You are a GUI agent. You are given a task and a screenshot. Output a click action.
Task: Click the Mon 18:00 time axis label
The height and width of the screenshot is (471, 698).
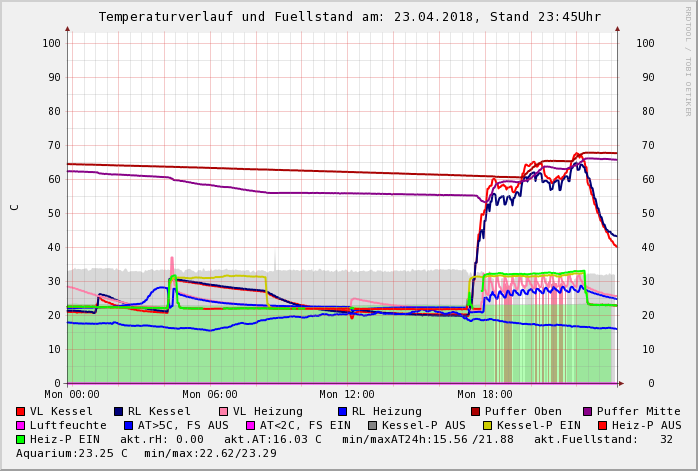(x=484, y=395)
